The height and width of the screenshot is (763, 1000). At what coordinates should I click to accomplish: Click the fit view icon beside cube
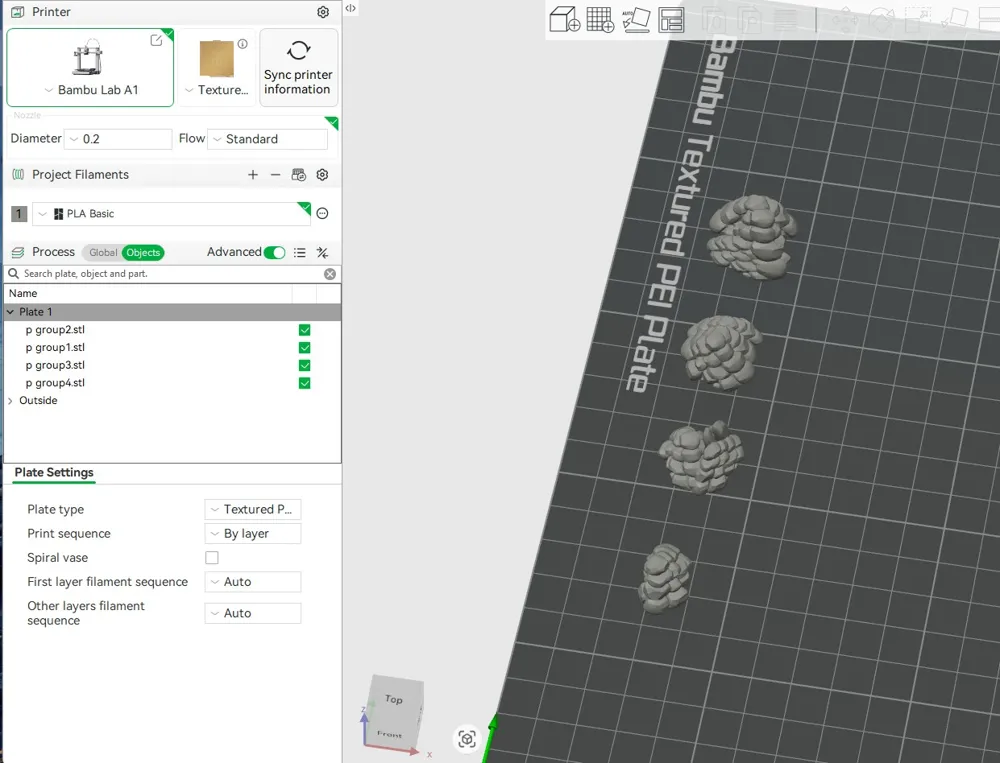pyautogui.click(x=467, y=739)
